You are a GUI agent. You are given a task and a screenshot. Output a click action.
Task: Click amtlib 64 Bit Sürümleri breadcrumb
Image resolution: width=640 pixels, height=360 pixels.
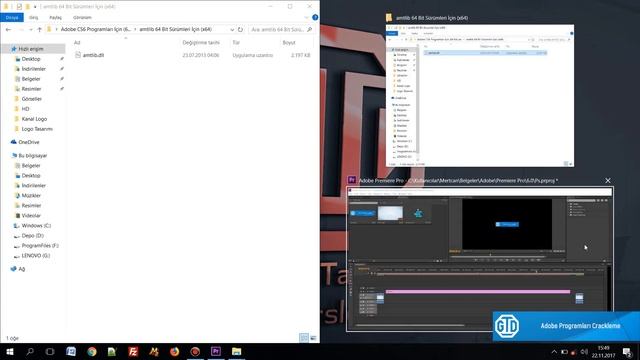[176, 29]
